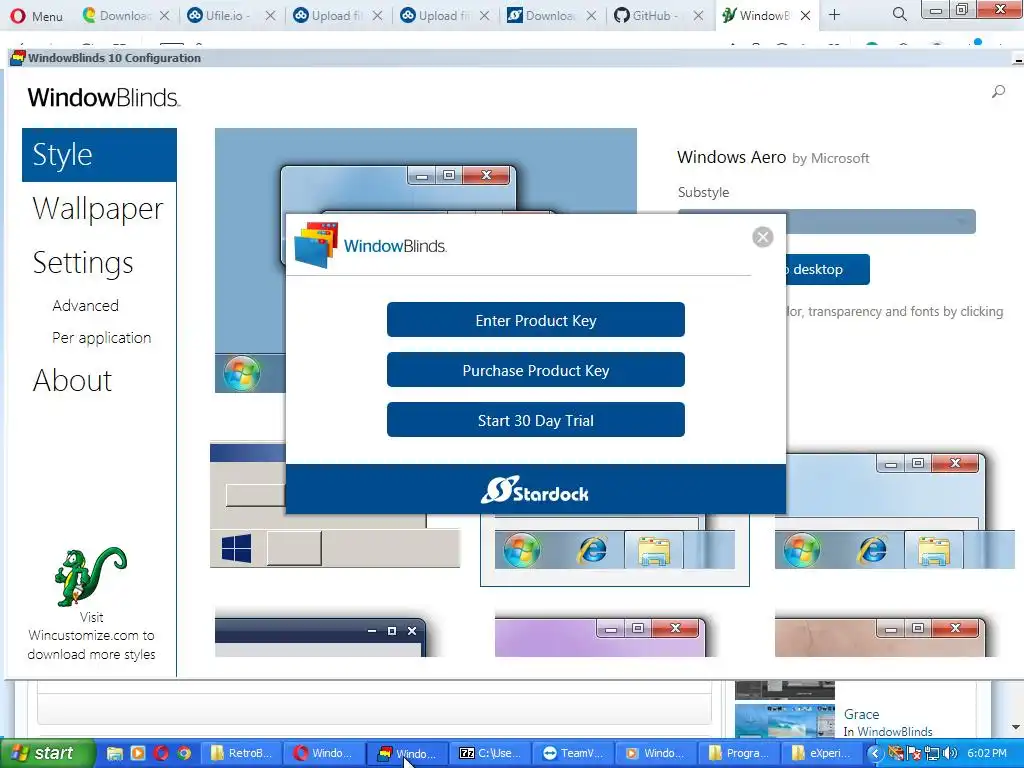The image size is (1024, 768).
Task: Open the Opera Menu button
Action: pyautogui.click(x=37, y=16)
